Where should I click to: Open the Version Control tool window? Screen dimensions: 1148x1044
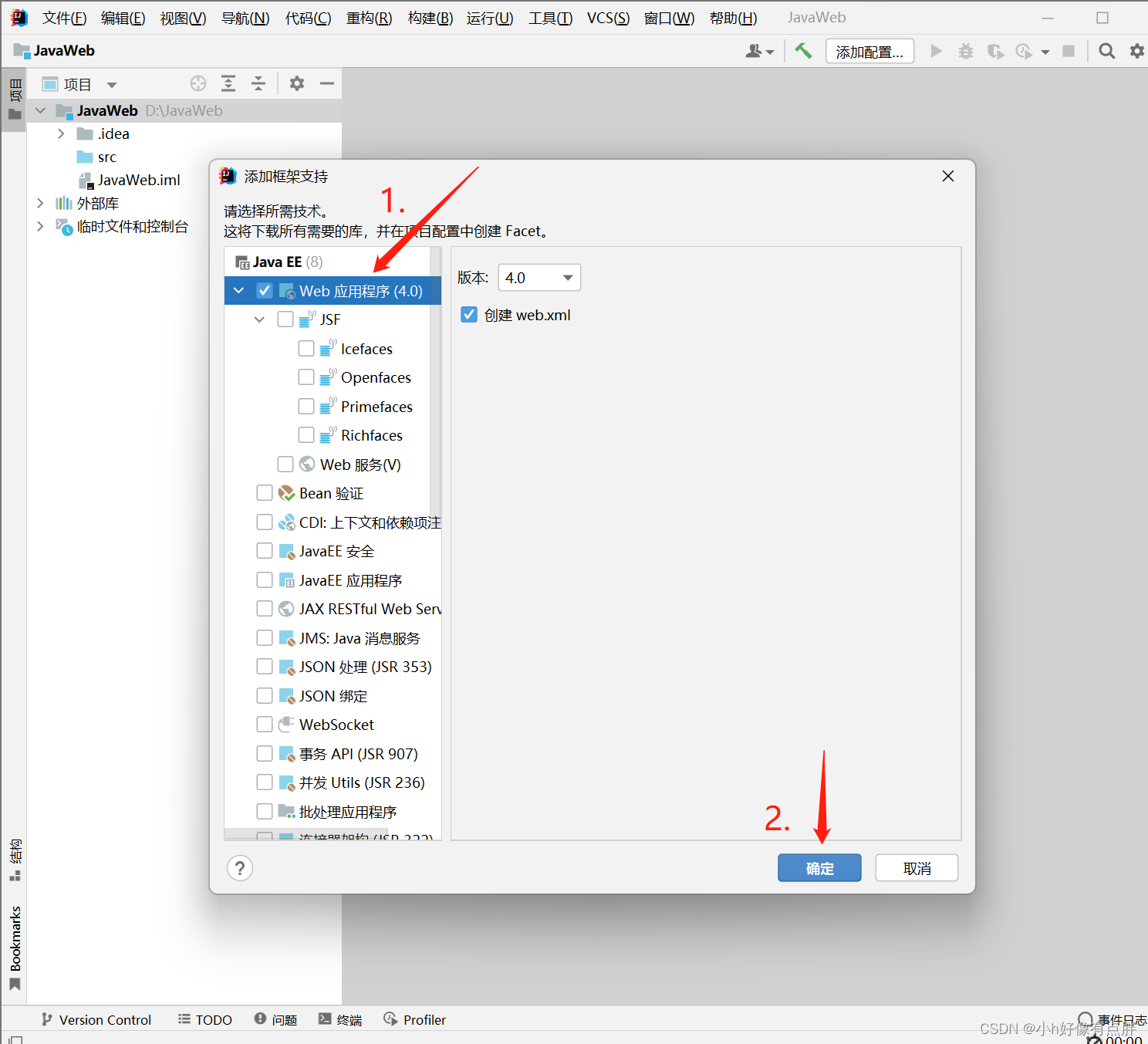click(96, 1020)
